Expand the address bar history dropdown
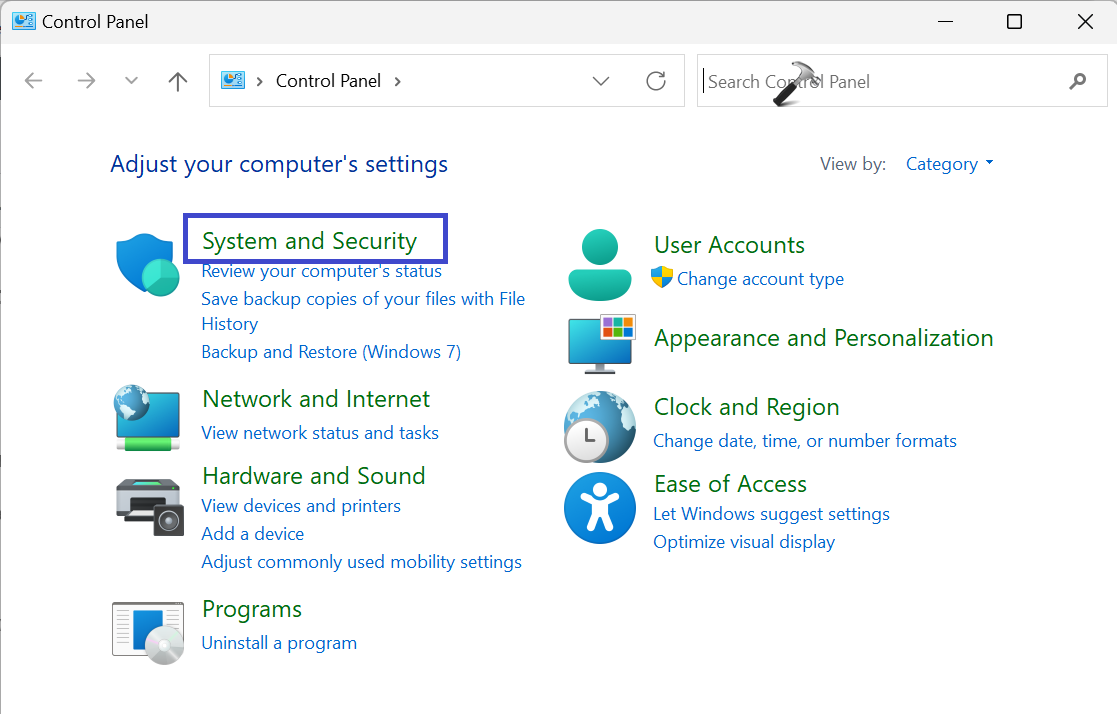Image resolution: width=1117 pixels, height=714 pixels. 601,81
